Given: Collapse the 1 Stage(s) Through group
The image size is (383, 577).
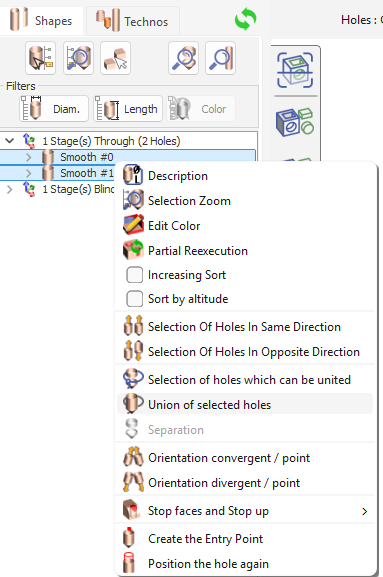Looking at the screenshot, I should coord(10,141).
